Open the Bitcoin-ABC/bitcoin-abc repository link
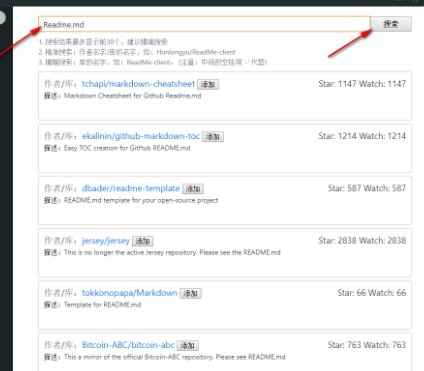Image resolution: width=424 pixels, height=371 pixels. coord(128,345)
